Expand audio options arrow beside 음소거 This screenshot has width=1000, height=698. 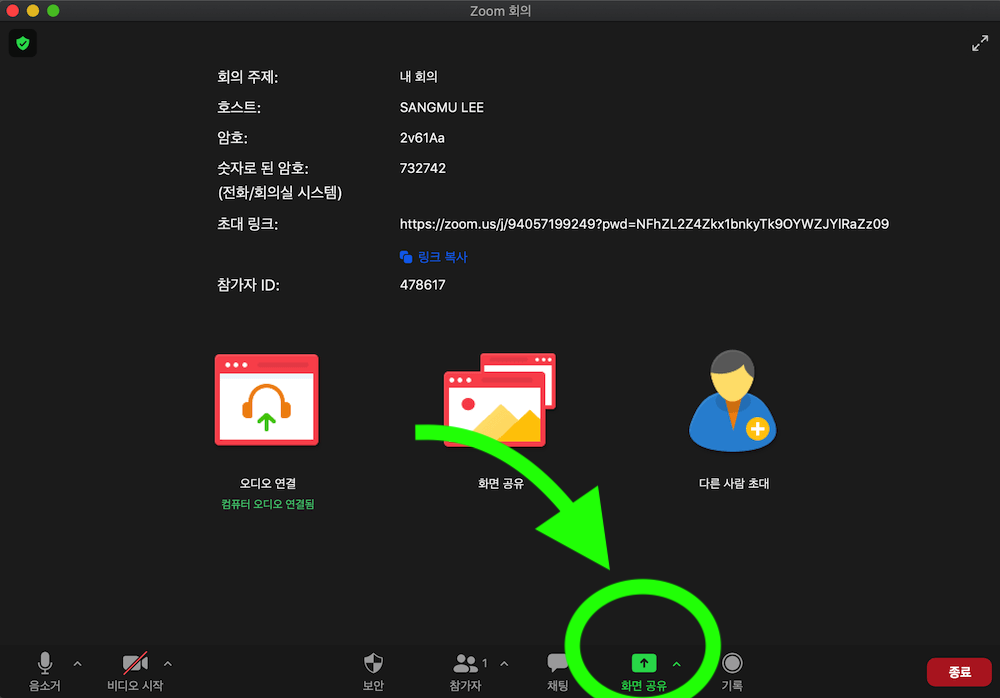coord(78,664)
